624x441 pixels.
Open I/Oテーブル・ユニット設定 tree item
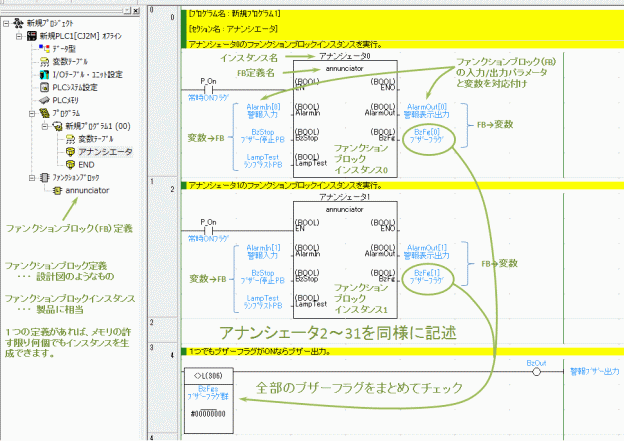(x=88, y=74)
